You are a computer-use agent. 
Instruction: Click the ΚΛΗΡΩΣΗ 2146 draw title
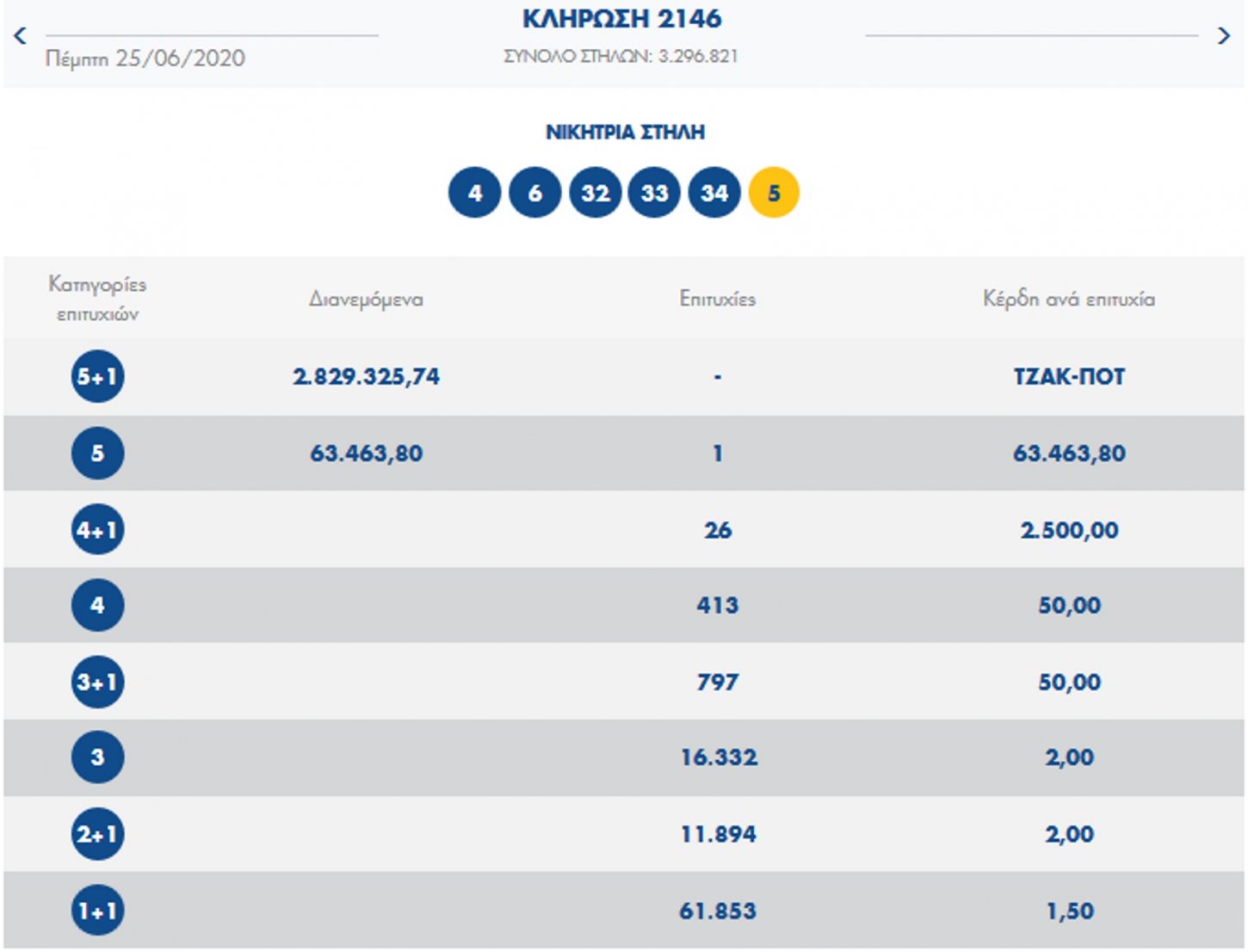tap(622, 19)
